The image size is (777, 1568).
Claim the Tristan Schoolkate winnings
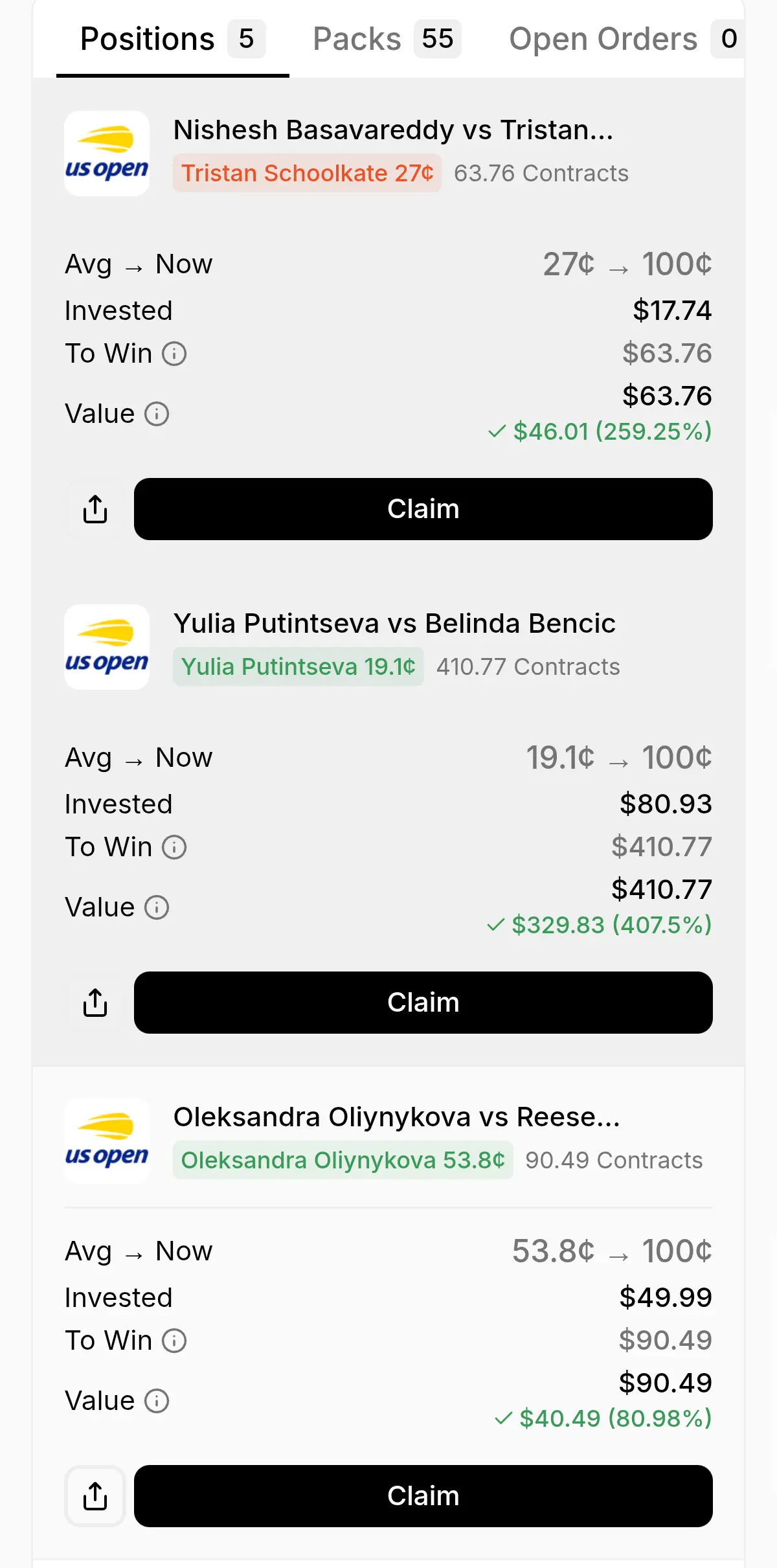(x=423, y=509)
